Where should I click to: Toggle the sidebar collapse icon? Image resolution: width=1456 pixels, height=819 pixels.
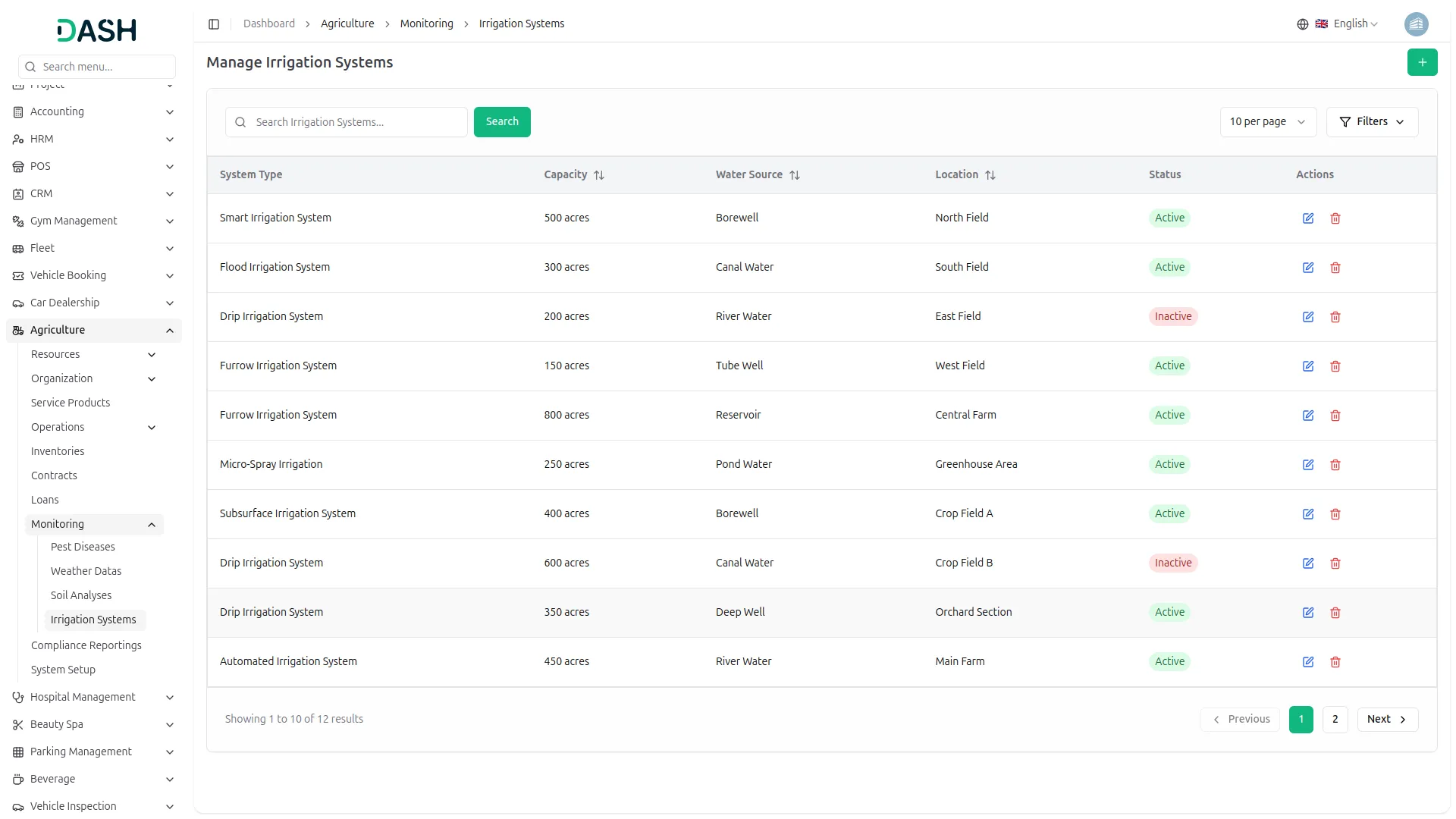(214, 24)
